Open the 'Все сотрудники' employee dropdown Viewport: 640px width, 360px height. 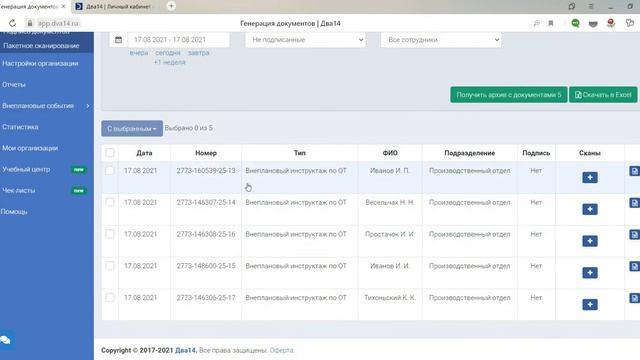[x=441, y=40]
